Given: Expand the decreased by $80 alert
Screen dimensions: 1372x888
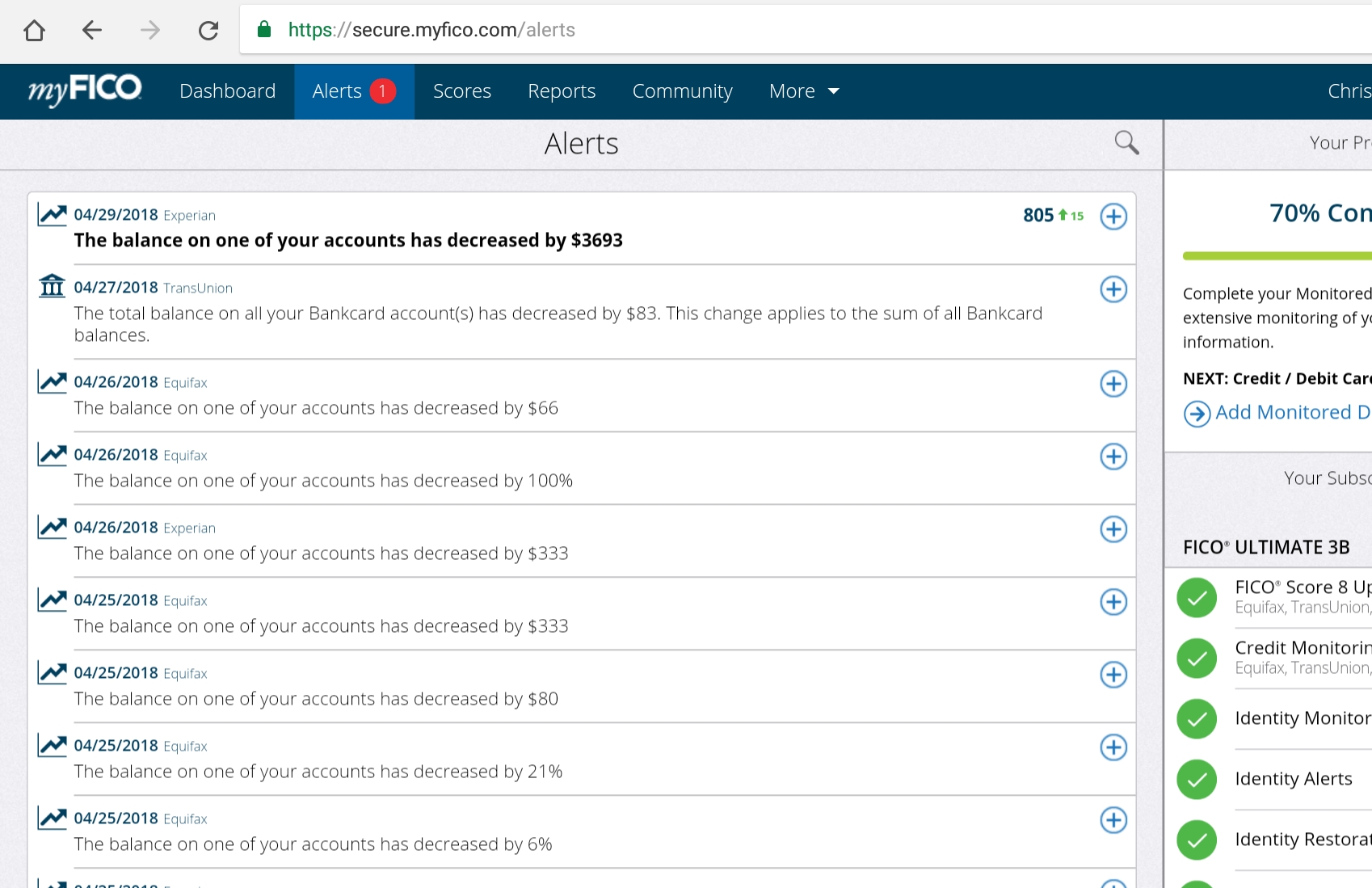Looking at the screenshot, I should [x=1113, y=675].
